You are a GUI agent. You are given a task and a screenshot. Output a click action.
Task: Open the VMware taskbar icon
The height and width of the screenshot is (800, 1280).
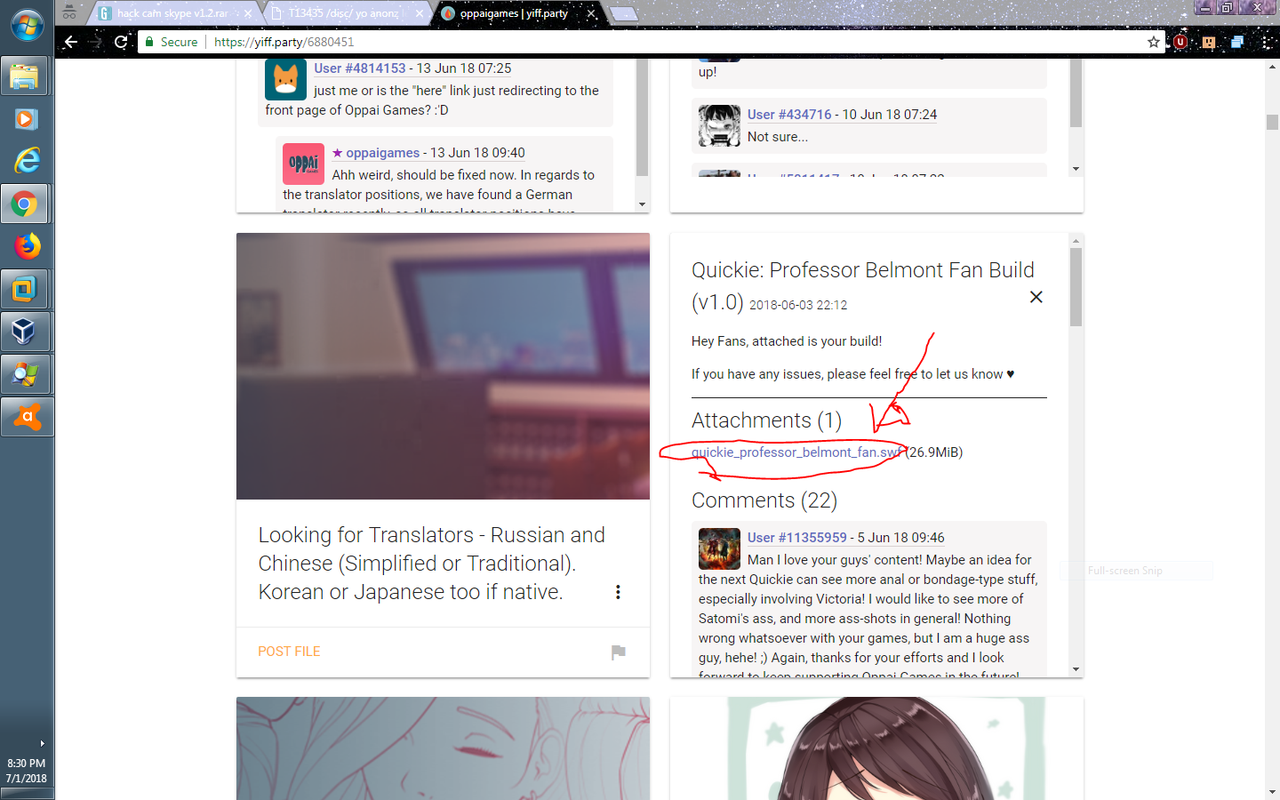(25, 288)
